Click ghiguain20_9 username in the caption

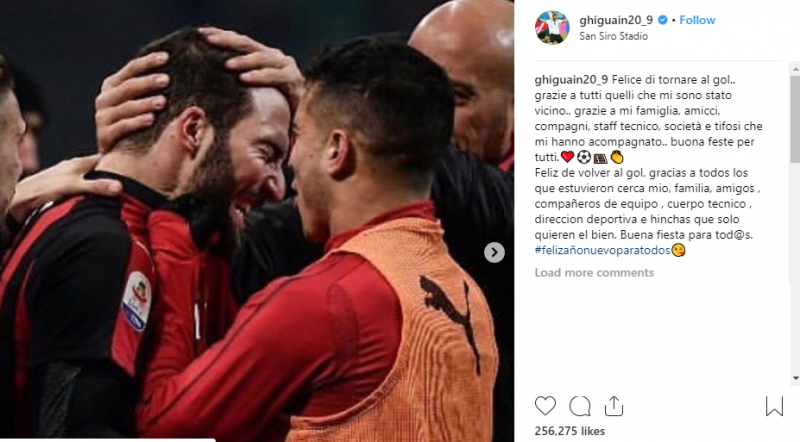[x=571, y=80]
